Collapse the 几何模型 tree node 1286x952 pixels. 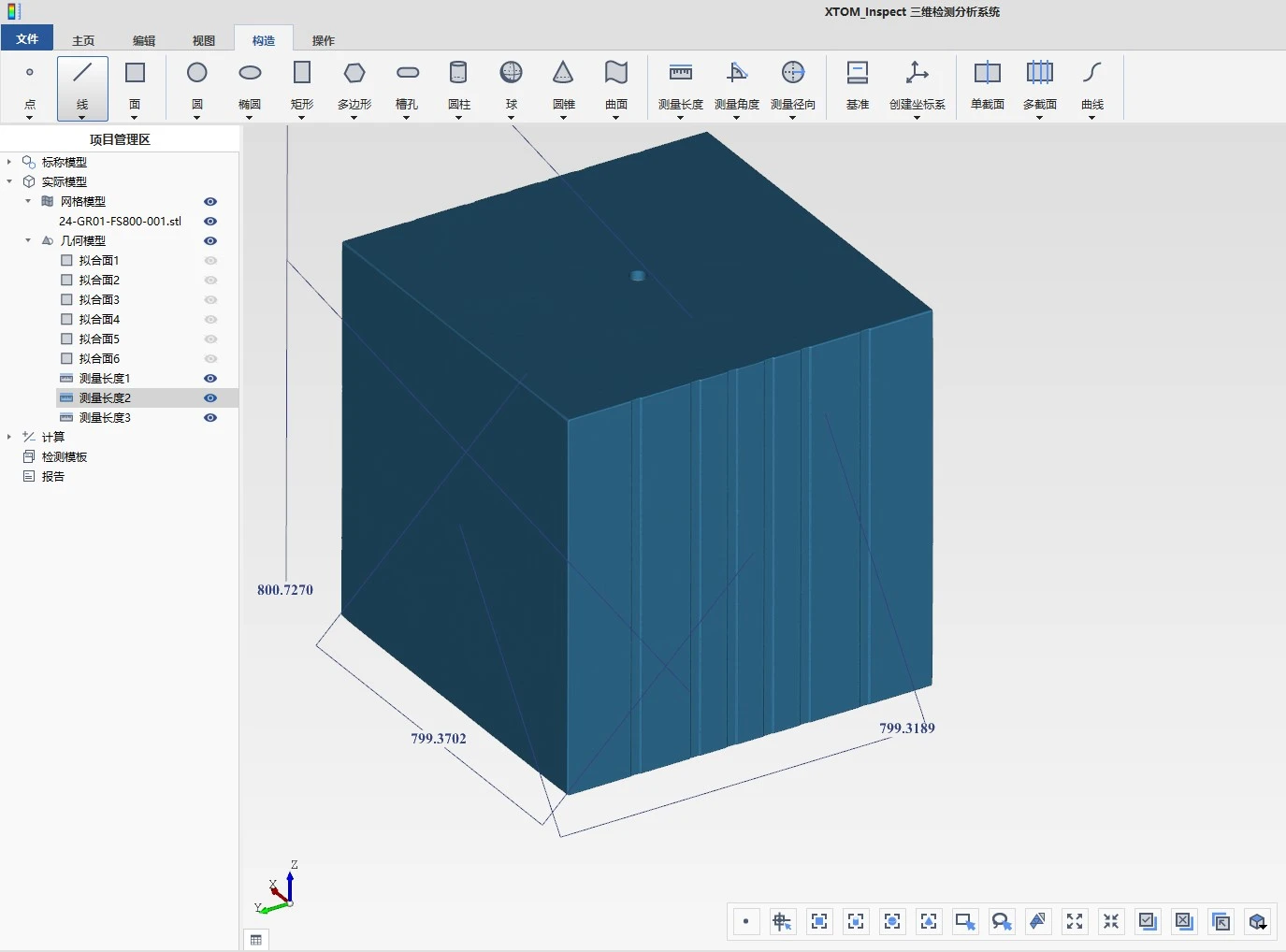coord(28,240)
